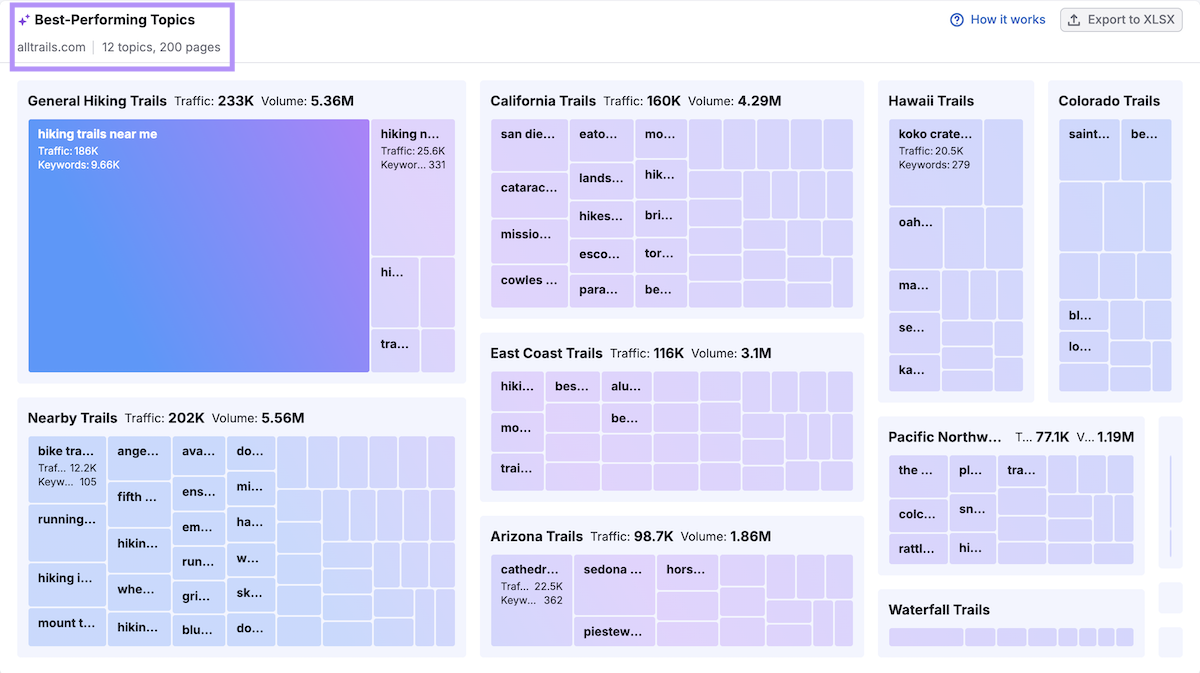
Task: Select the 'cathedr...' tile in Arizona Trails
Action: (x=531, y=600)
